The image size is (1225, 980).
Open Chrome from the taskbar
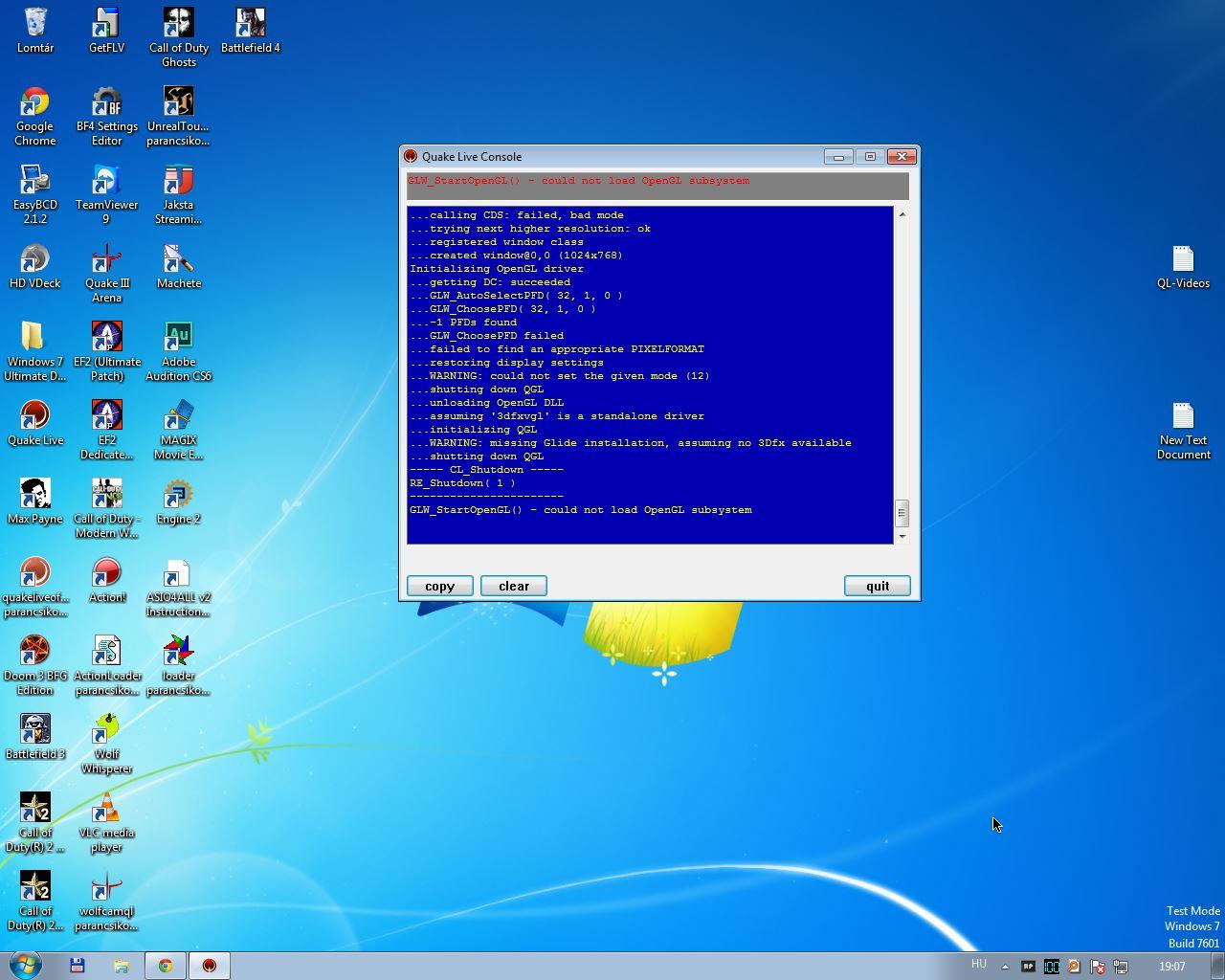pyautogui.click(x=166, y=966)
